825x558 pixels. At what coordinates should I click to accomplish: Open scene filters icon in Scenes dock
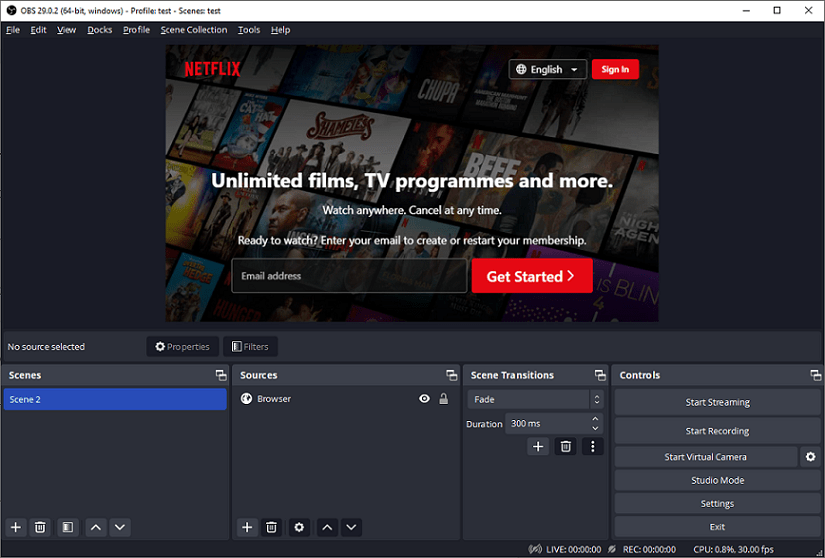(68, 527)
